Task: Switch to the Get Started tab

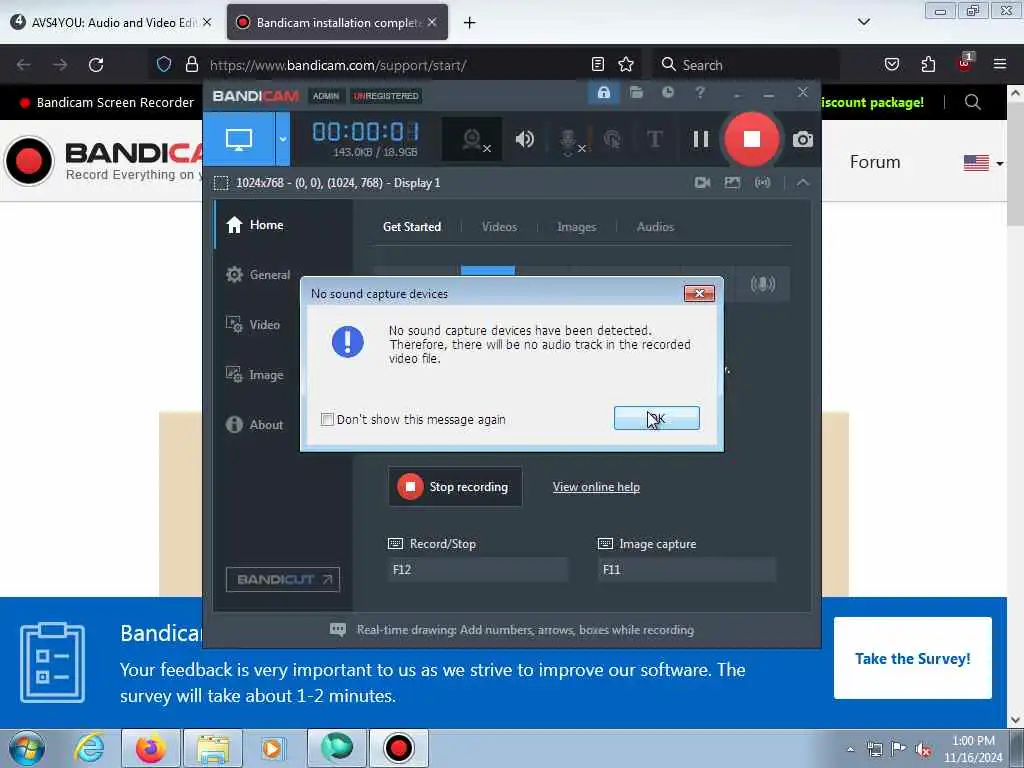Action: click(x=412, y=227)
